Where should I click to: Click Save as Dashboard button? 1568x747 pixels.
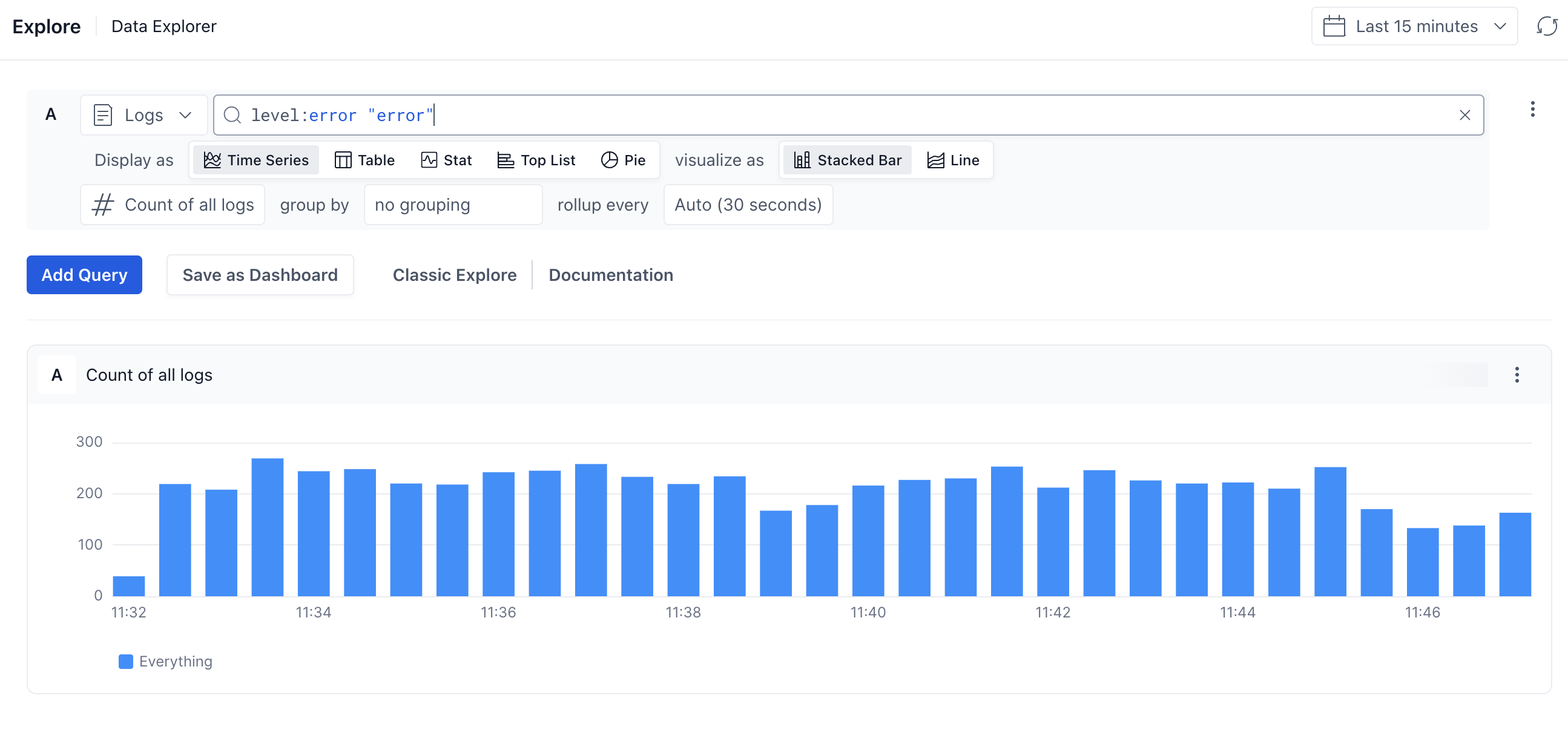tap(260, 275)
